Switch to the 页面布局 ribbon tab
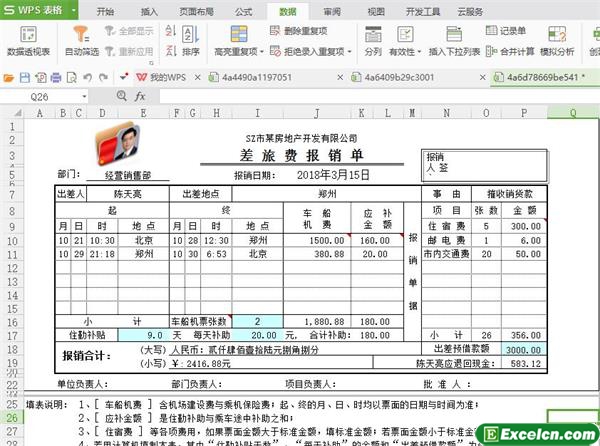Image resolution: width=600 pixels, height=446 pixels. pyautogui.click(x=197, y=12)
